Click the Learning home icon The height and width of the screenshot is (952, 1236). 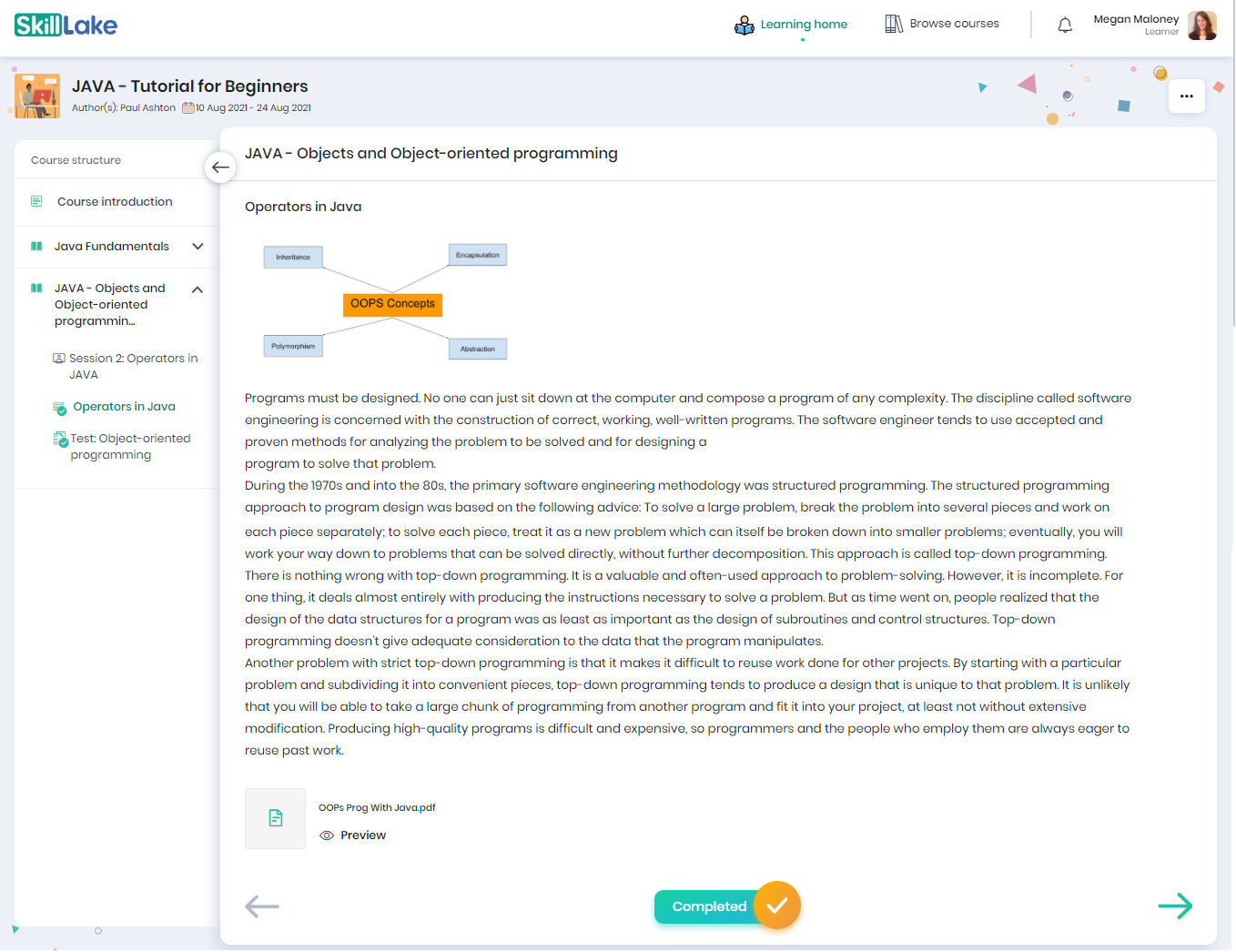point(745,25)
